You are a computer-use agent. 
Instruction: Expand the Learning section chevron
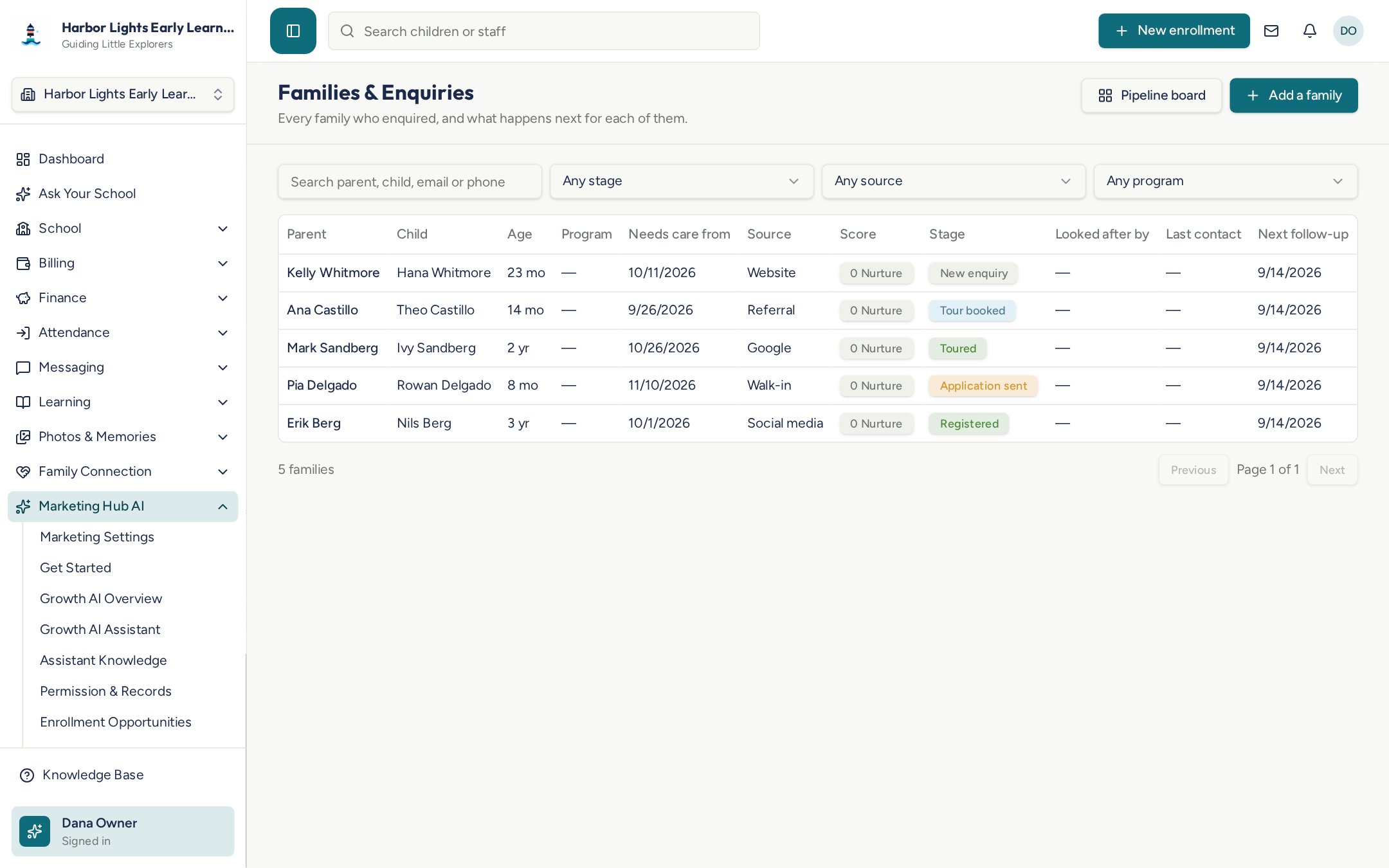click(222, 402)
